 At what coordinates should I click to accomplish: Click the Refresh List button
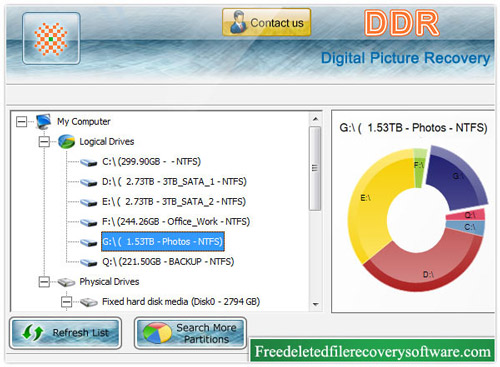[x=65, y=333]
